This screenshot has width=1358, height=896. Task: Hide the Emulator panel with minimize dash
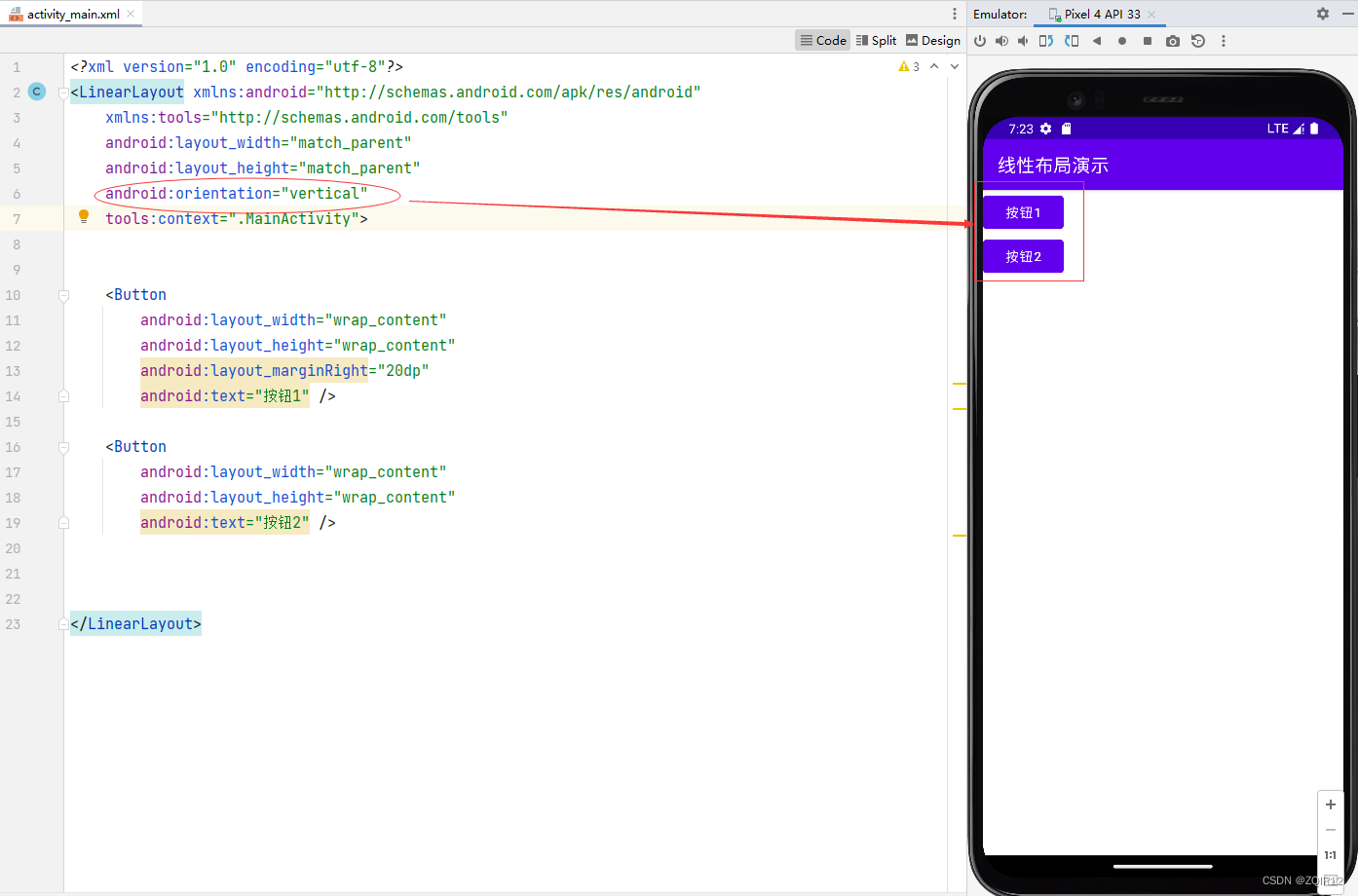point(1348,14)
